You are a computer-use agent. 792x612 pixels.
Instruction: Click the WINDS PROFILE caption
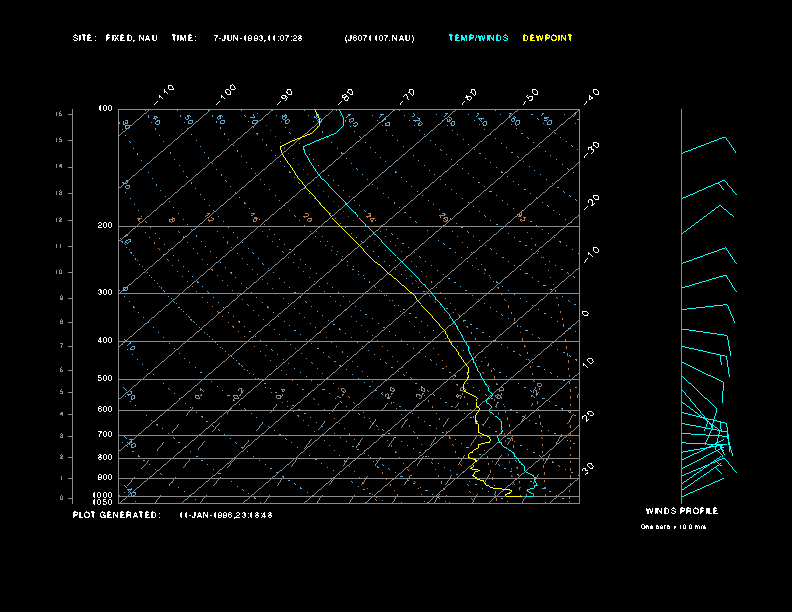pyautogui.click(x=681, y=511)
